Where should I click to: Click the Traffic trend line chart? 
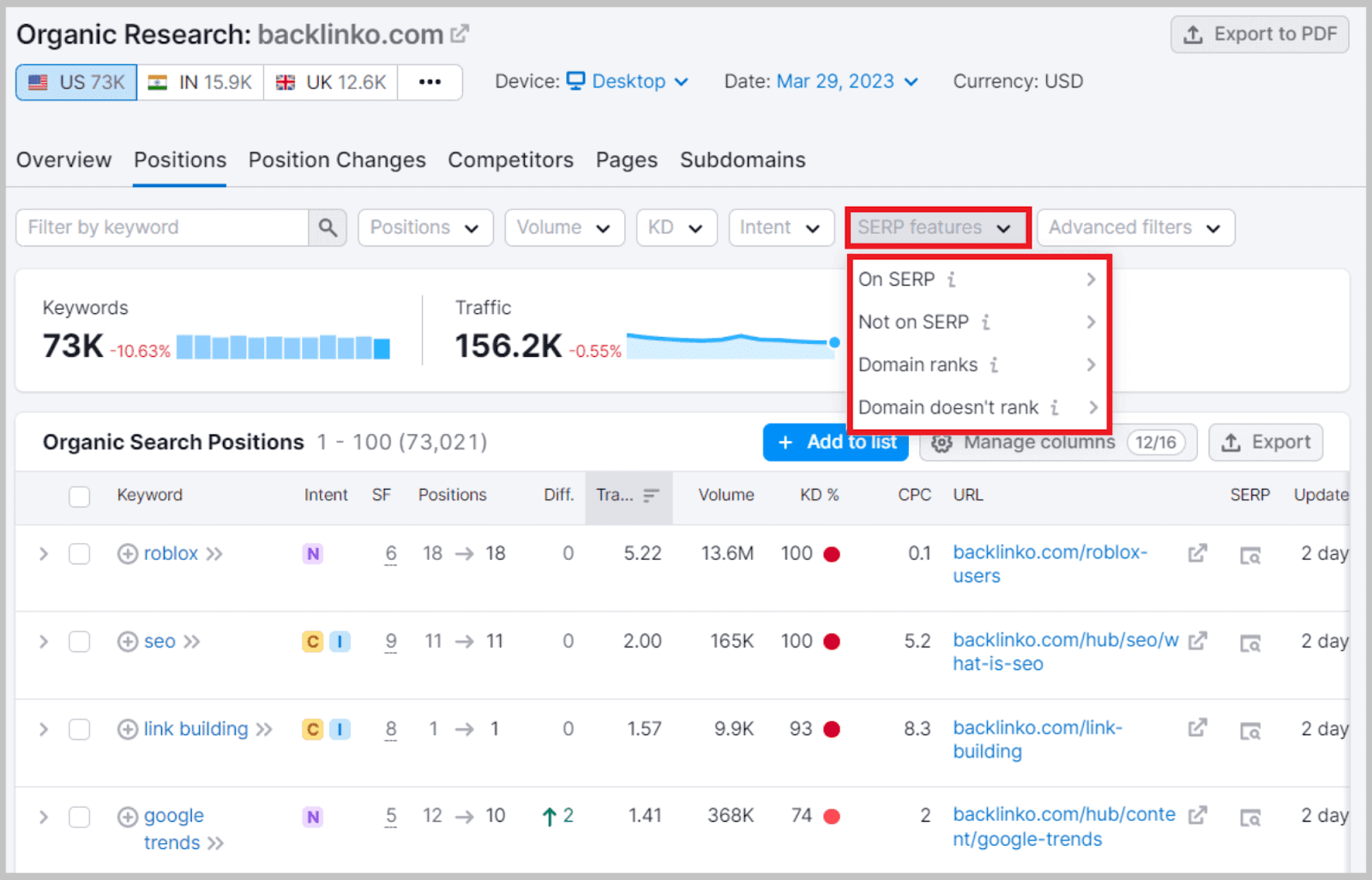click(x=733, y=345)
